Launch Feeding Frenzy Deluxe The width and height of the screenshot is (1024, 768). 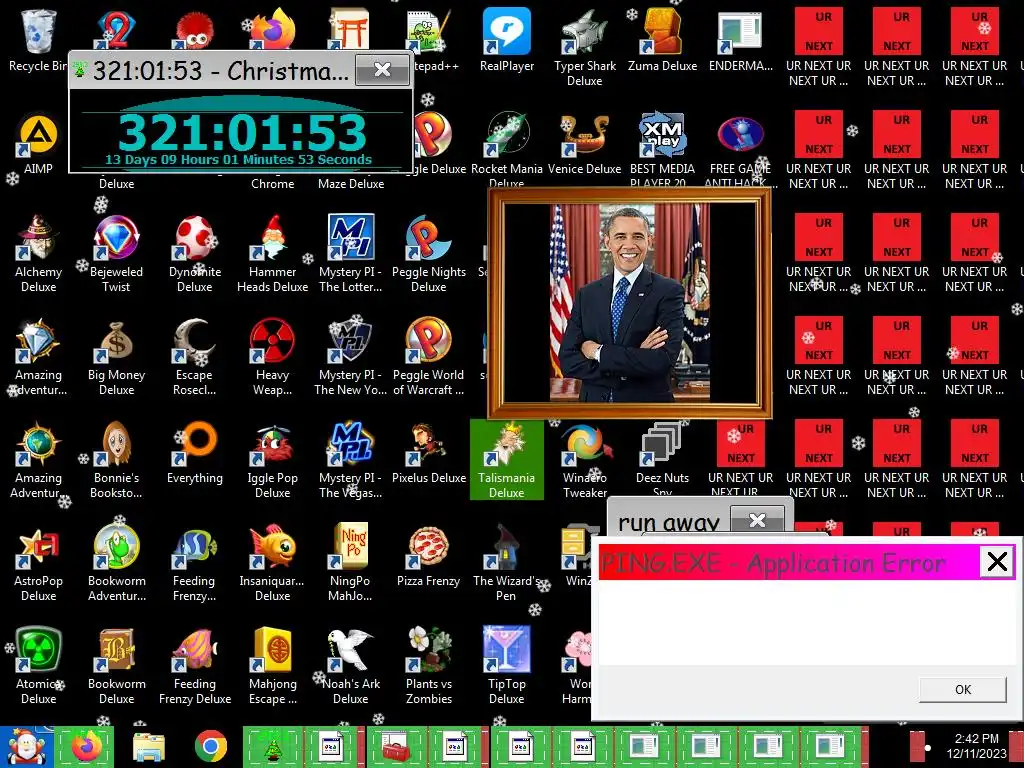(195, 665)
